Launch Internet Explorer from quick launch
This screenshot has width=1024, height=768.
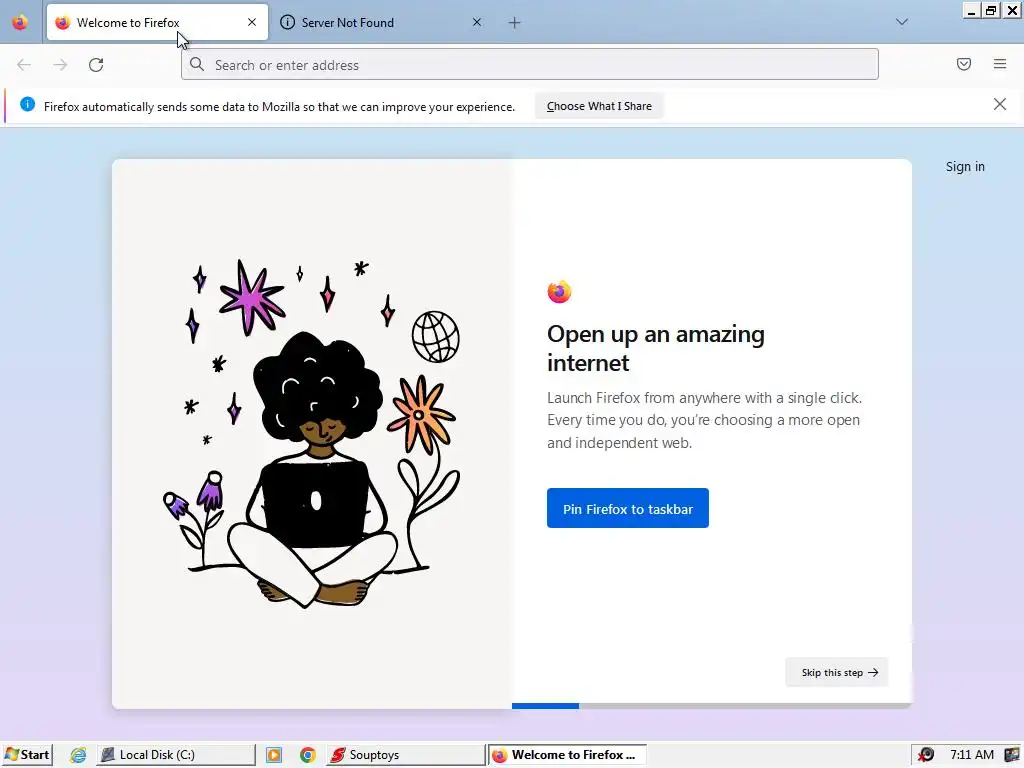(x=78, y=755)
